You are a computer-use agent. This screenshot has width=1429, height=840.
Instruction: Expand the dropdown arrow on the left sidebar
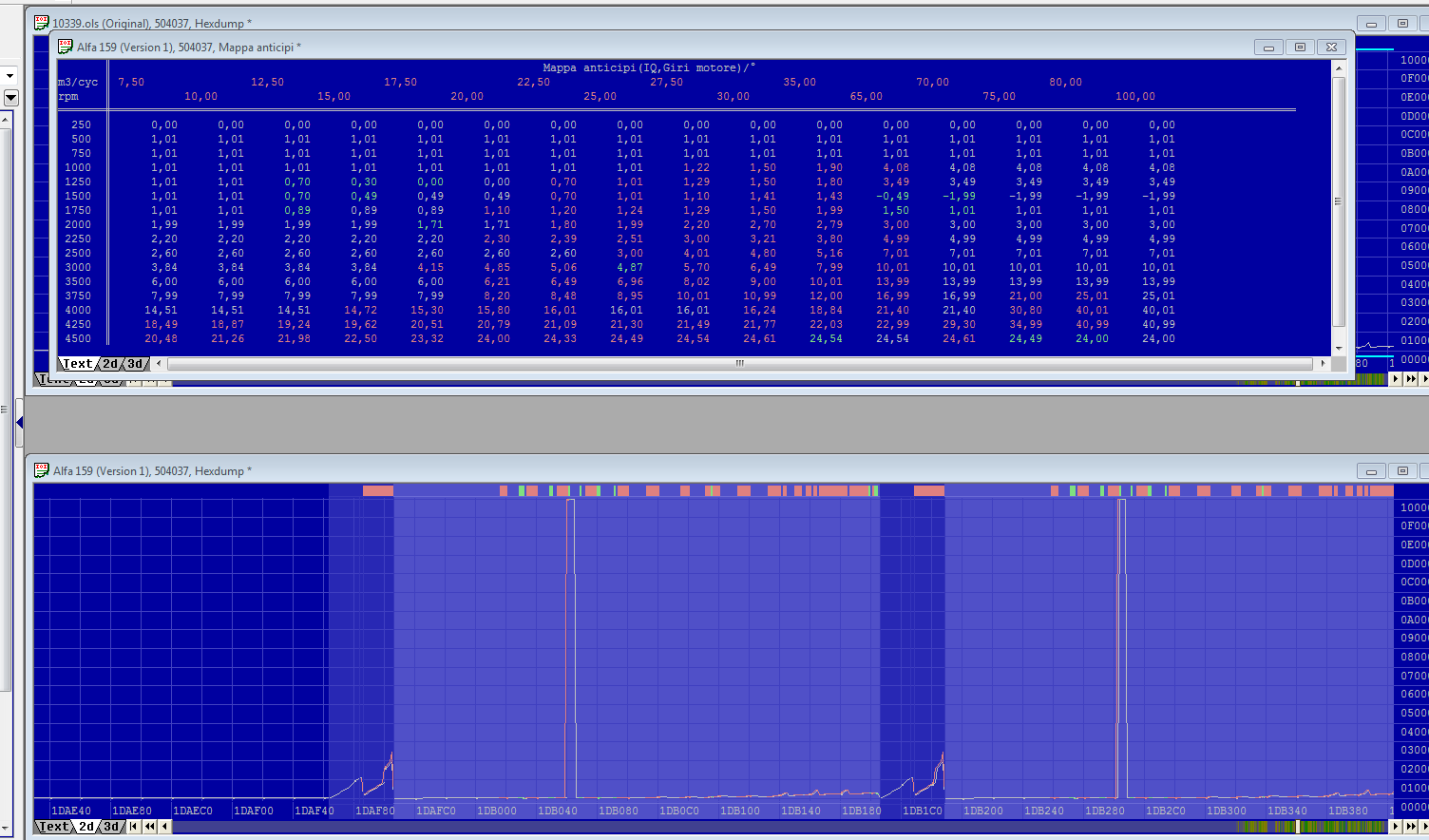pos(10,98)
